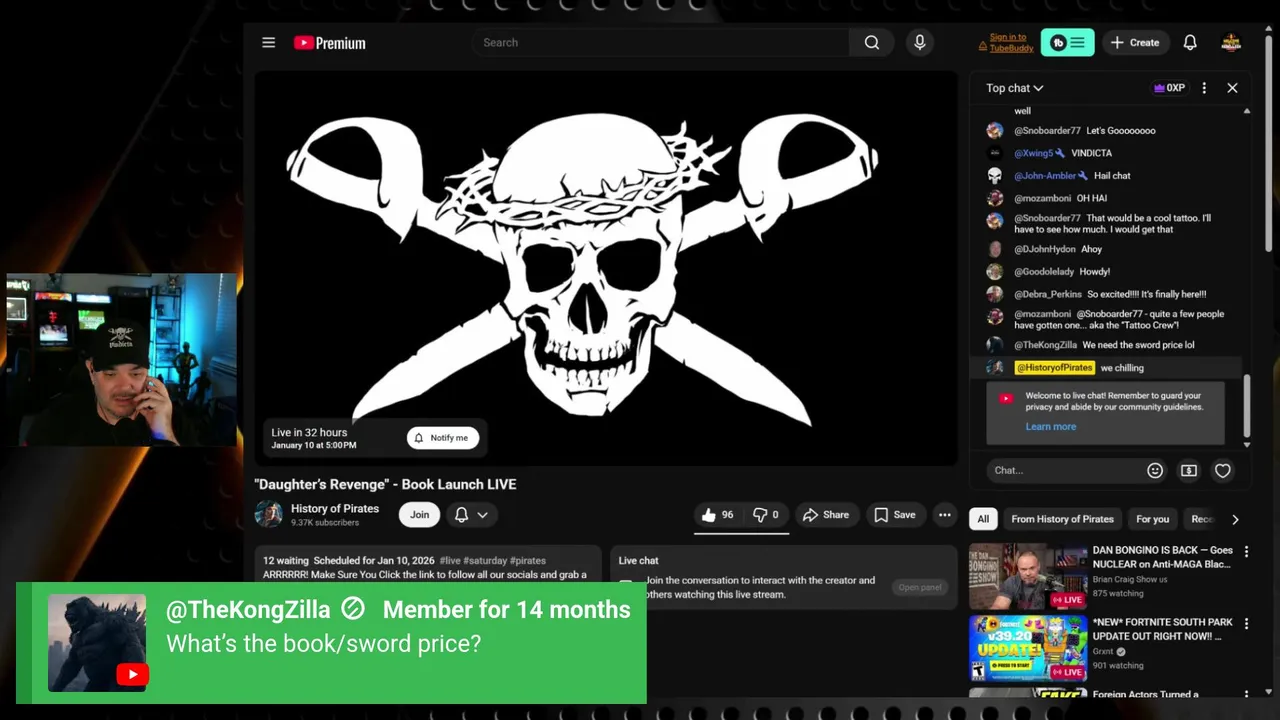Viewport: 1280px width, 720px height.
Task: Go to YouTube Premium home logo
Action: [329, 43]
